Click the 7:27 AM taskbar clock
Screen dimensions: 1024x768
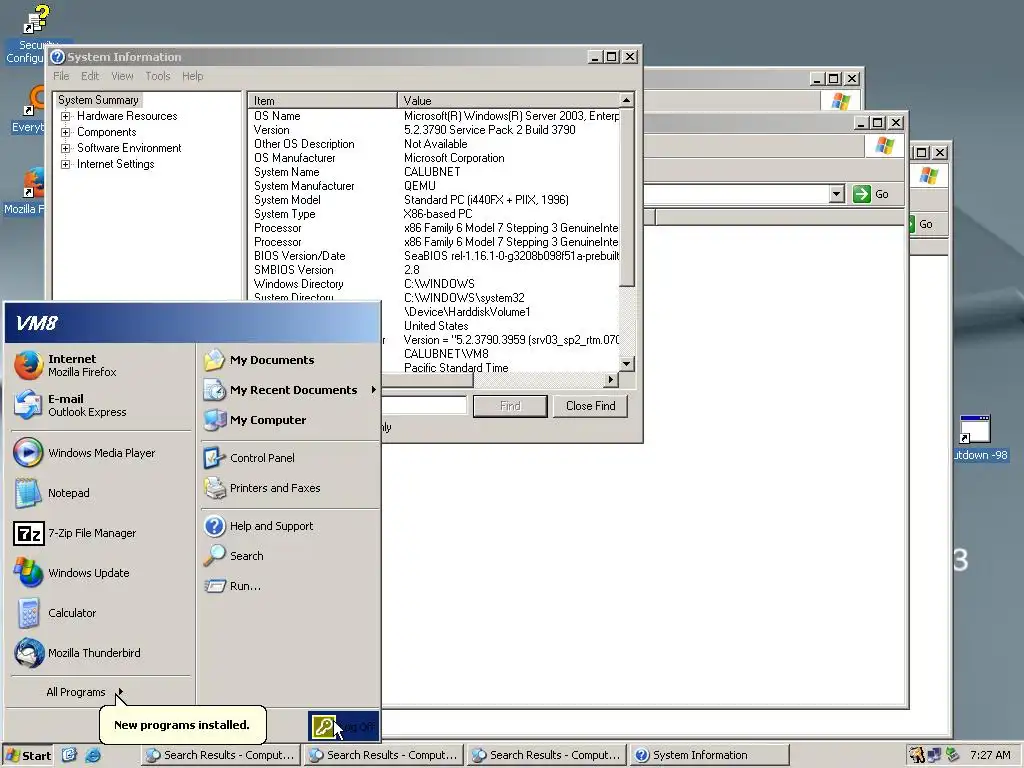click(x=990, y=755)
